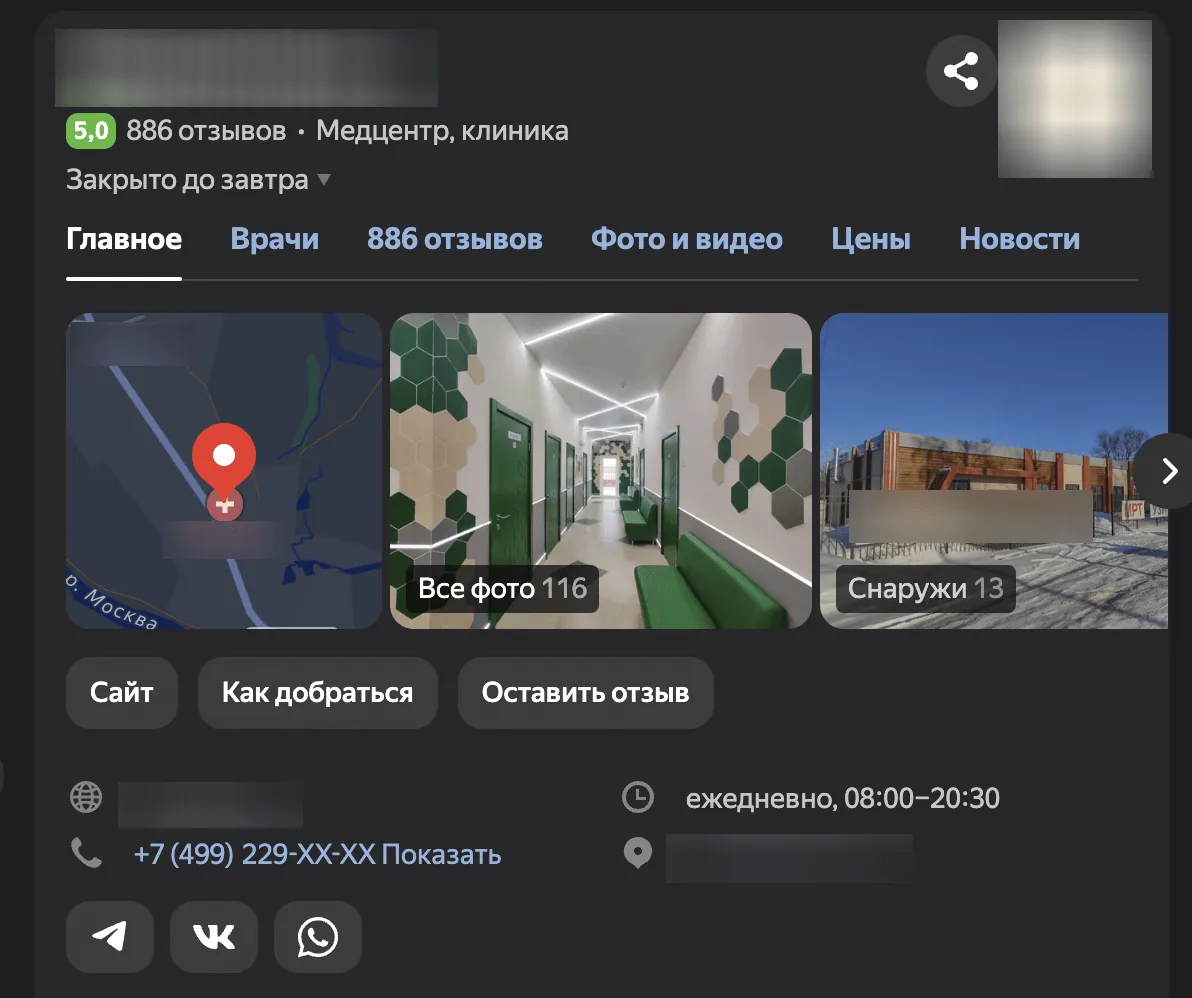Screen dimensions: 1192x998
Task: Click the green 5,0 rating badge
Action: click(x=90, y=131)
